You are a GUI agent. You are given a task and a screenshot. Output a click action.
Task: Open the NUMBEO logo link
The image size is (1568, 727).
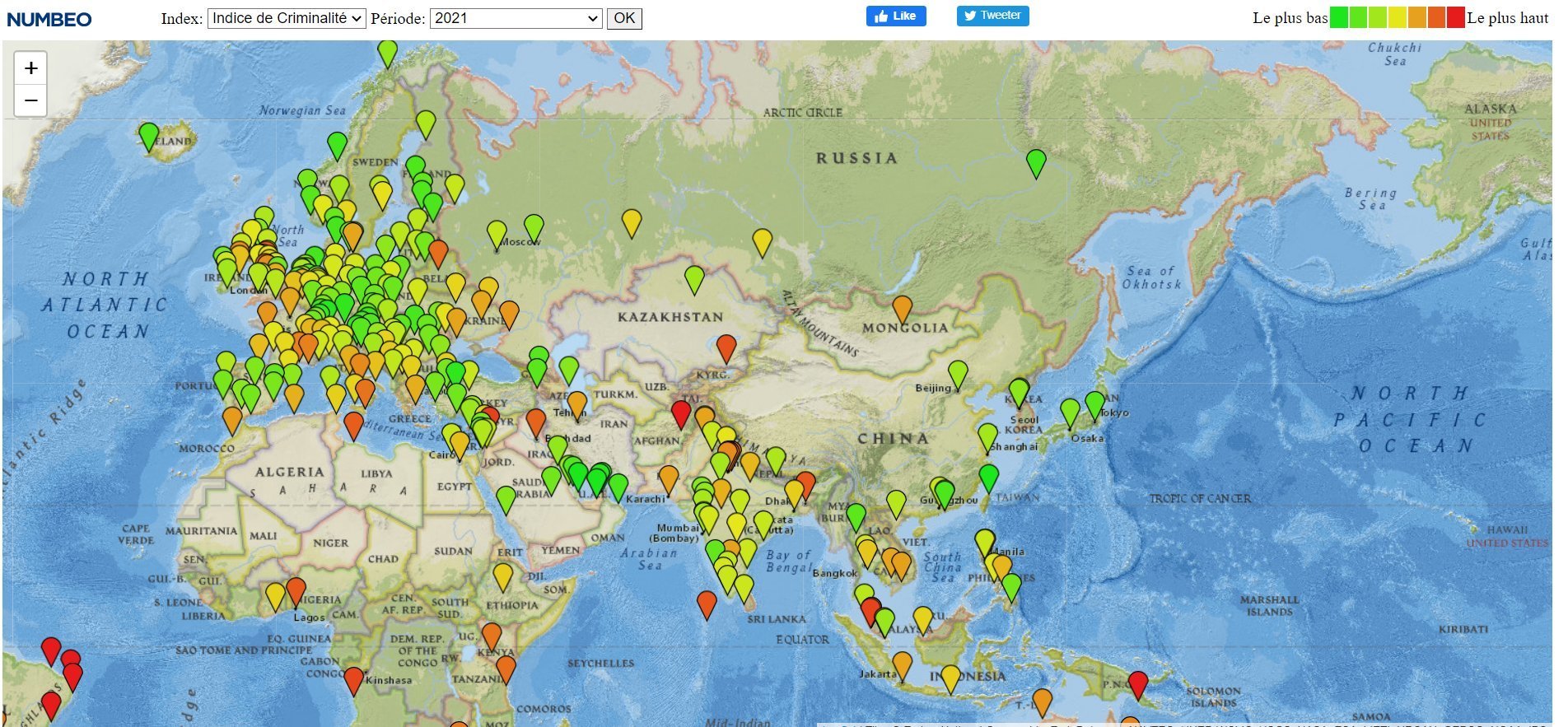click(x=49, y=19)
